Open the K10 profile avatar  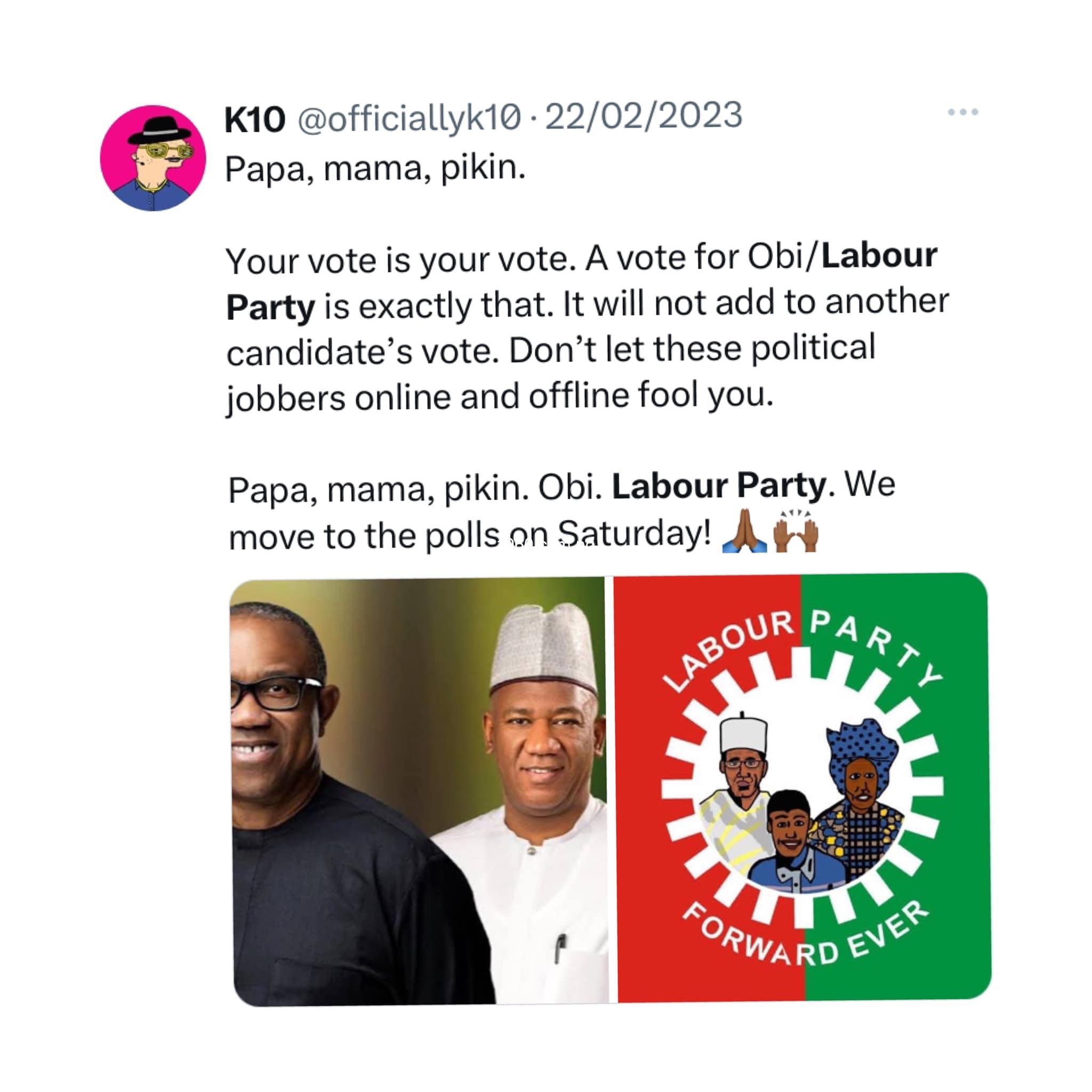152,158
